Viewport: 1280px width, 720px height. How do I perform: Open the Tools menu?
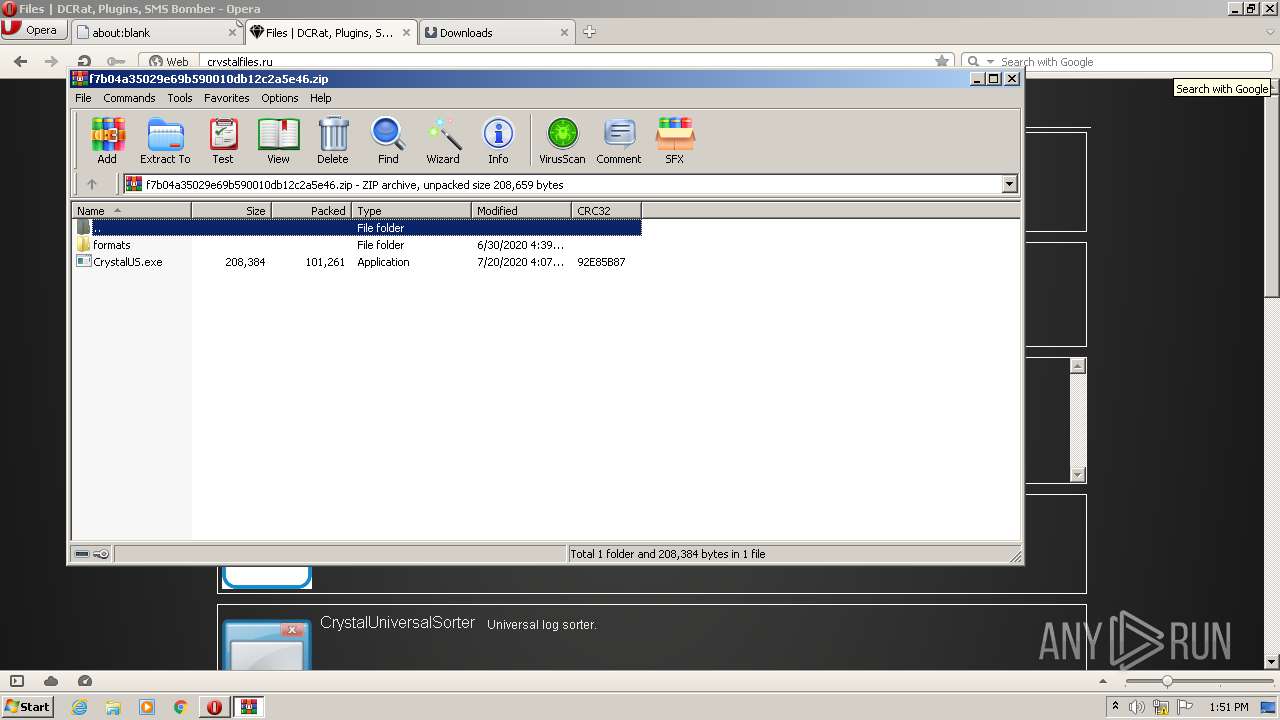180,98
